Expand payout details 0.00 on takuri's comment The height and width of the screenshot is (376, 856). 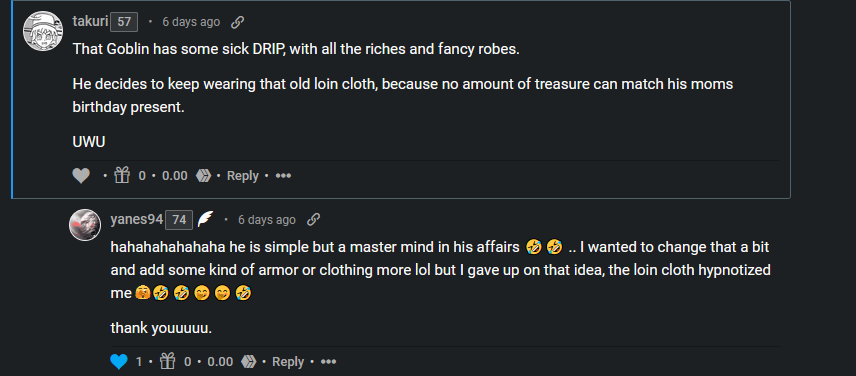[175, 176]
